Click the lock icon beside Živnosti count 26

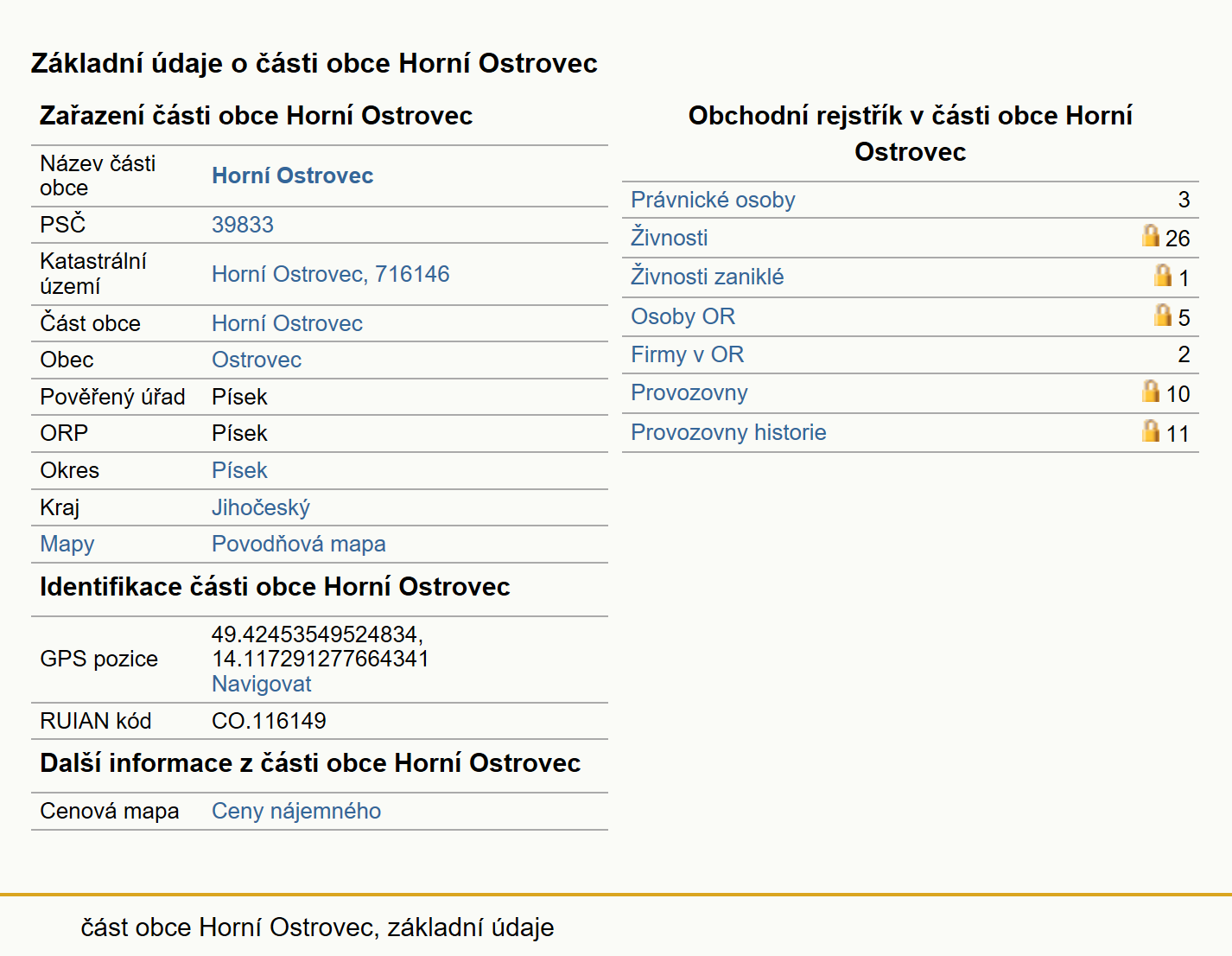[1150, 235]
